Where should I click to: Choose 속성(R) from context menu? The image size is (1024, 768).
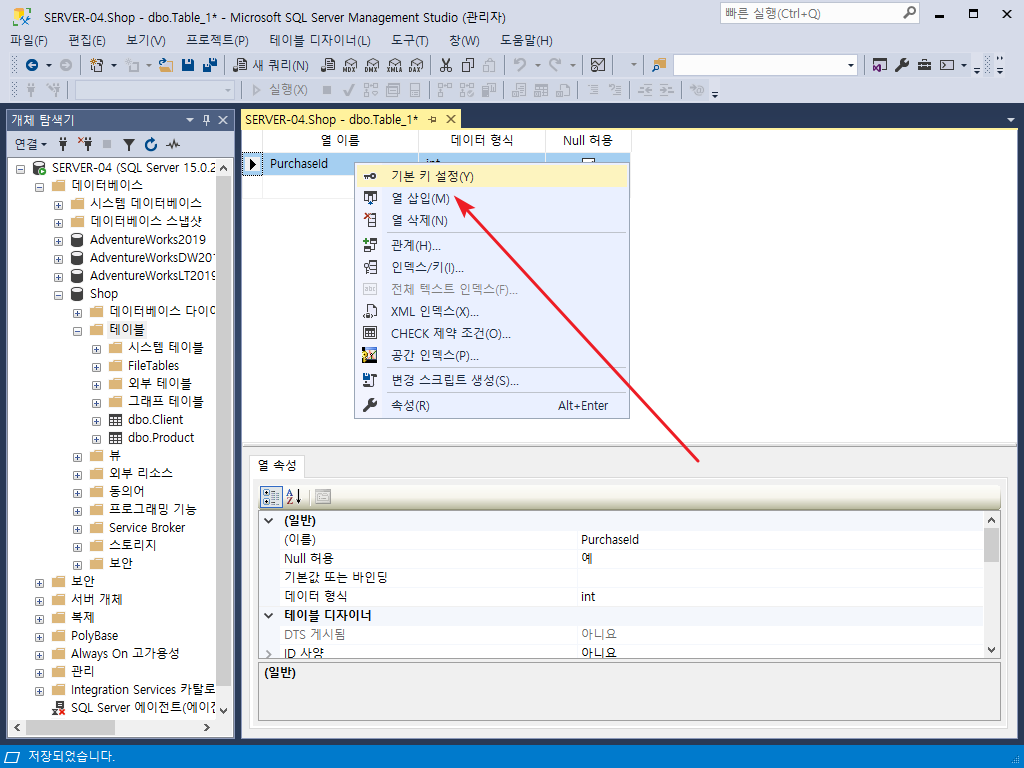492,406
